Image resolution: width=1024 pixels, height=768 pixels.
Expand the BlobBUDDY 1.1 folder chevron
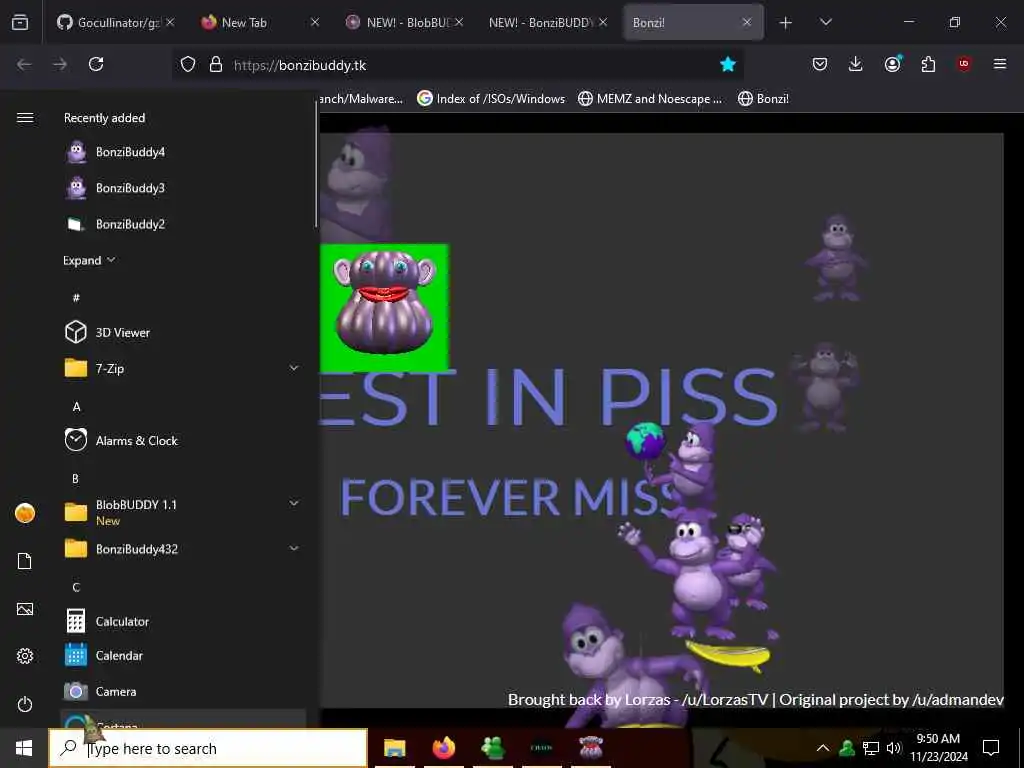pyautogui.click(x=294, y=504)
